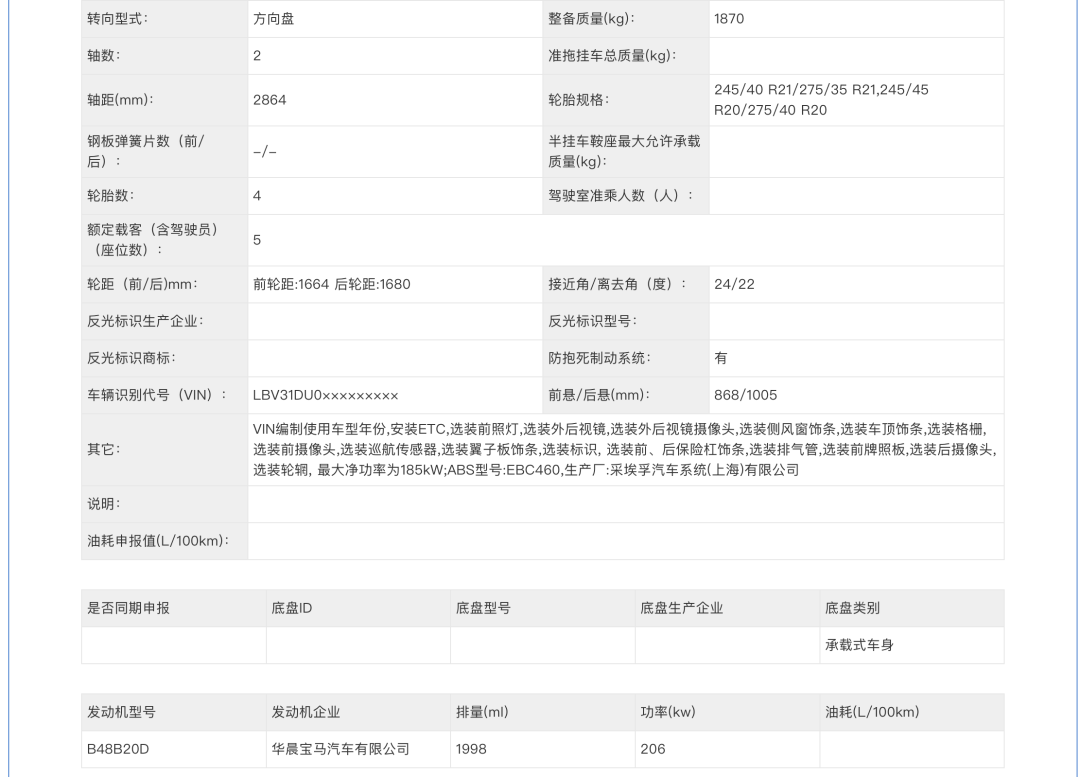Image resolution: width=1080 pixels, height=777 pixels.
Task: Click the label 反光标识型号:
Action: [593, 322]
